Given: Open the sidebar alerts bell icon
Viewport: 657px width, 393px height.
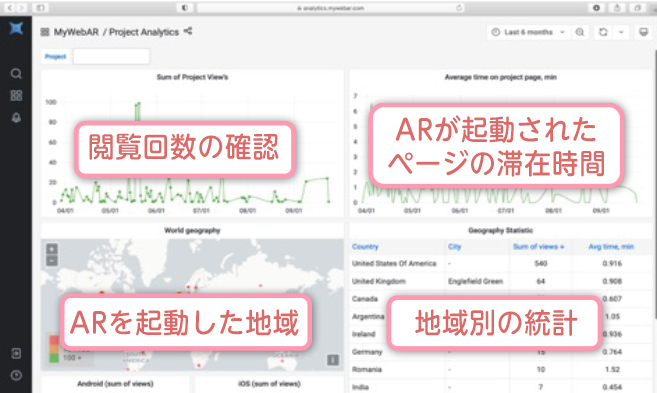Looking at the screenshot, I should point(16,118).
